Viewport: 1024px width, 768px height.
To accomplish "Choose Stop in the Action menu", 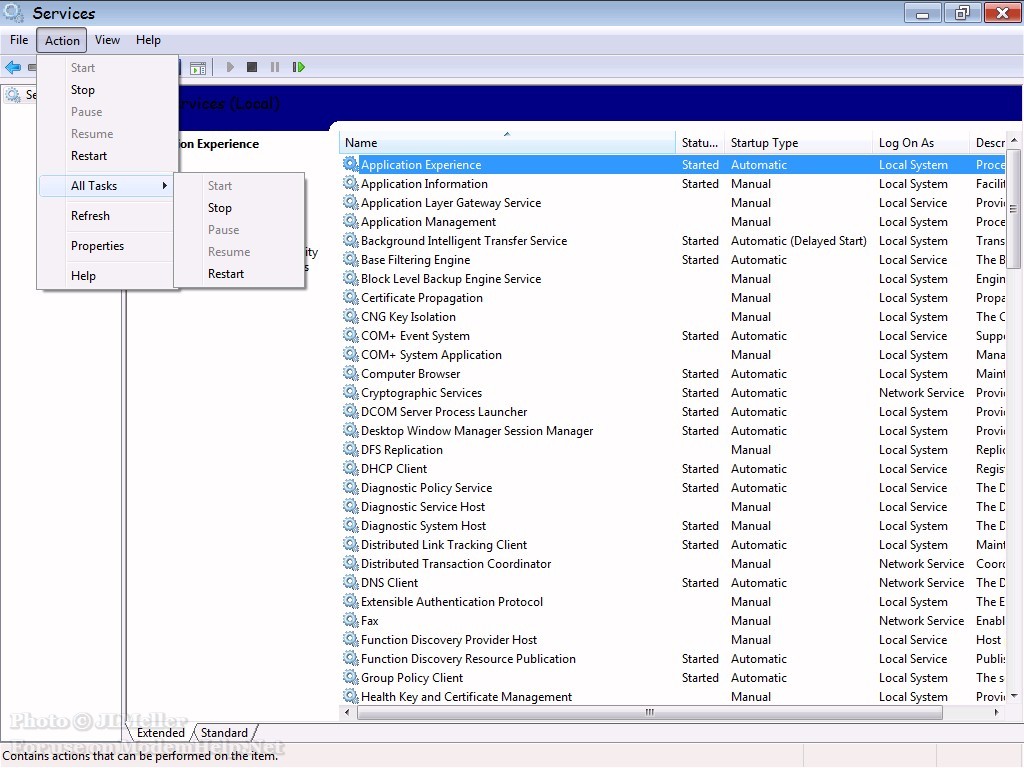I will tap(108, 89).
